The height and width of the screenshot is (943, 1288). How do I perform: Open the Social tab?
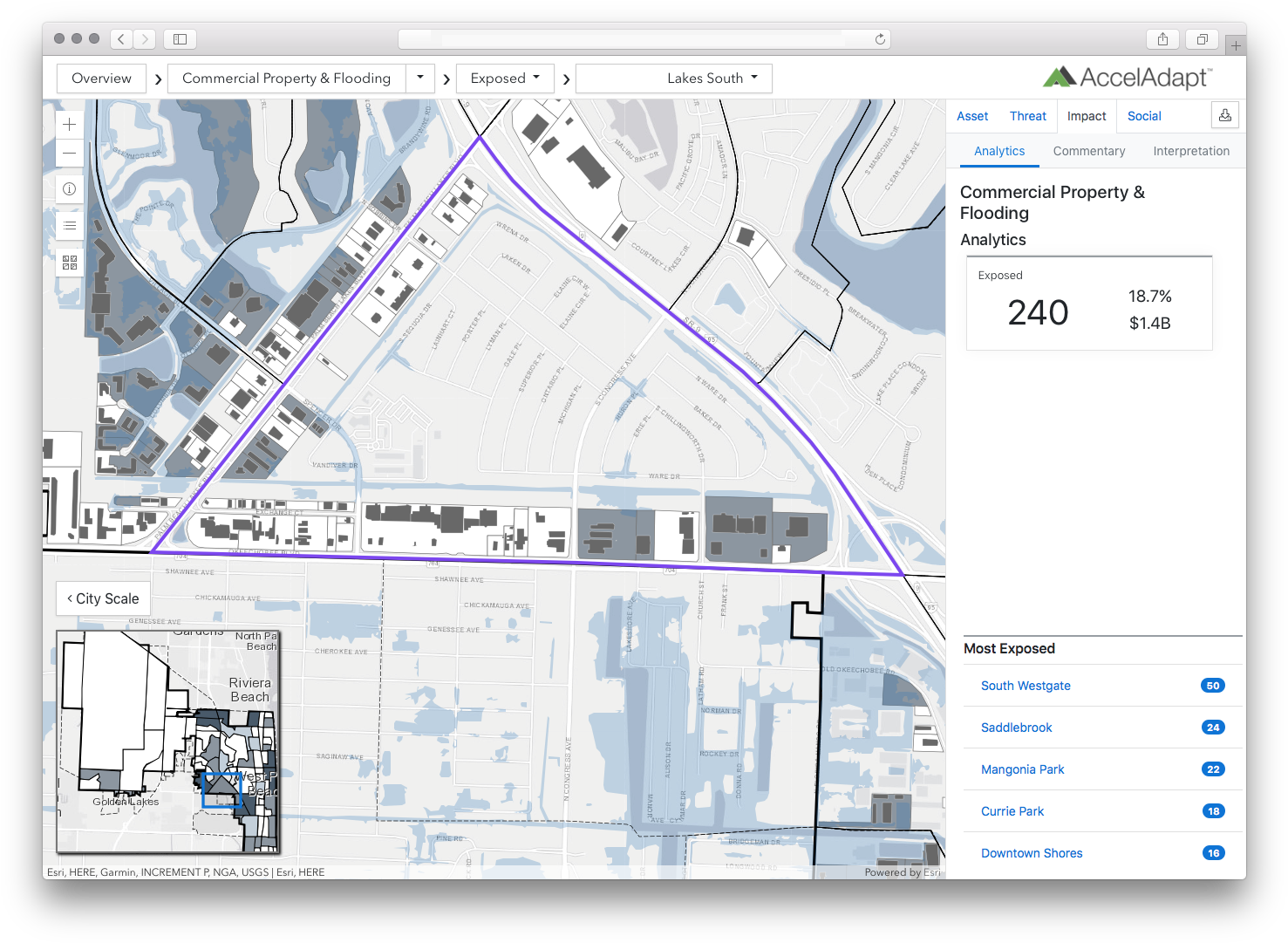pyautogui.click(x=1143, y=115)
